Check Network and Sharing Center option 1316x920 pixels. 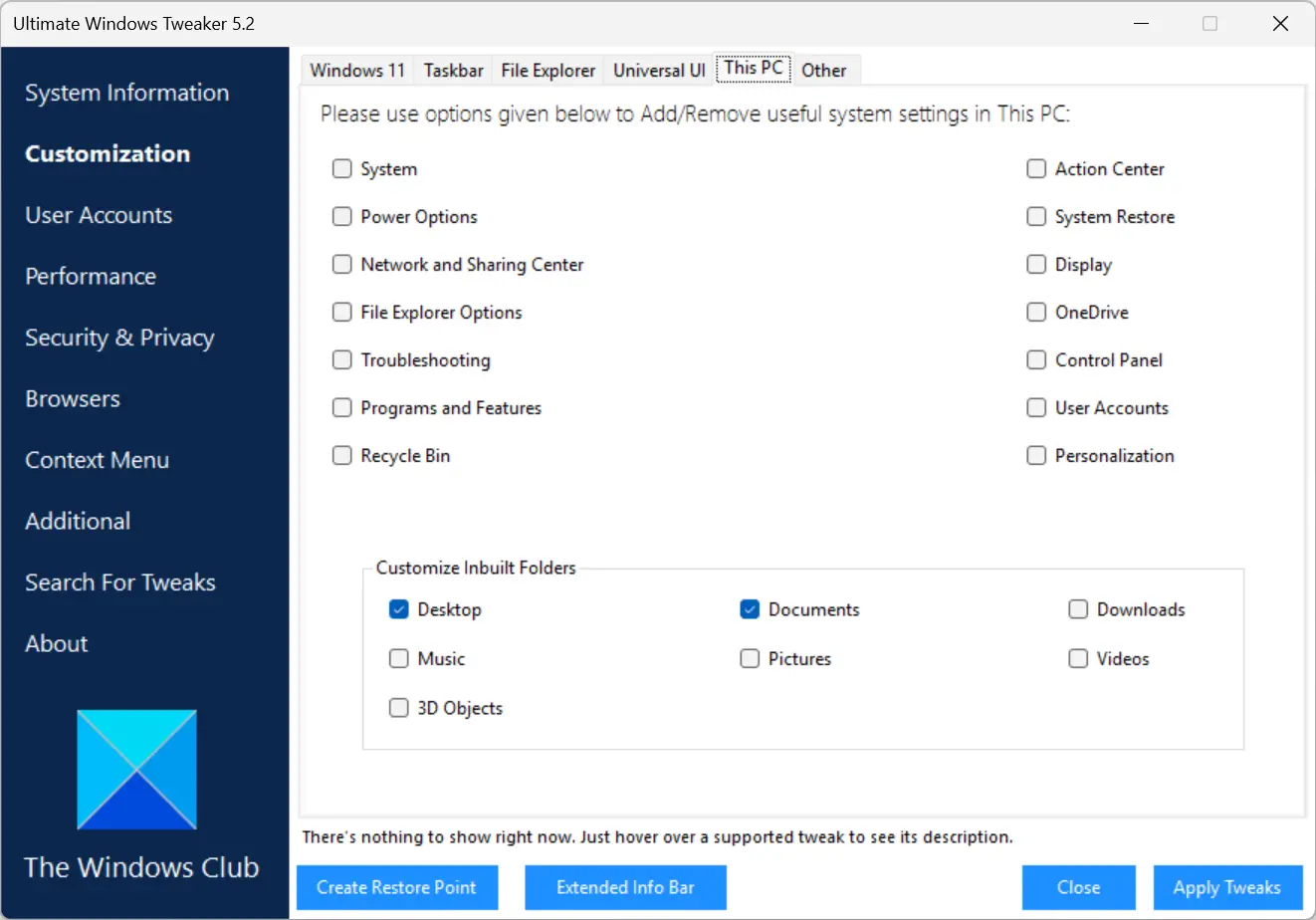click(342, 265)
